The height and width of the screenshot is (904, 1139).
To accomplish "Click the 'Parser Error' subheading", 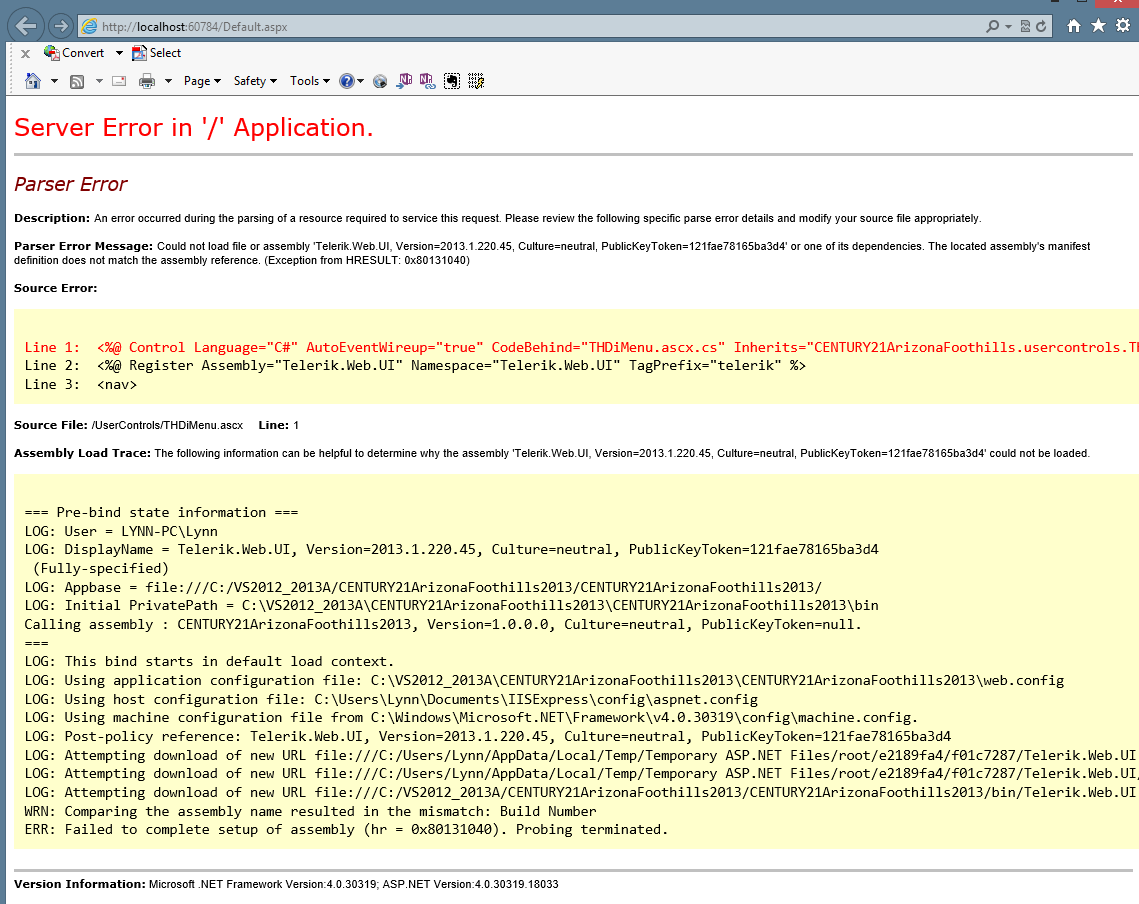I will (x=70, y=185).
